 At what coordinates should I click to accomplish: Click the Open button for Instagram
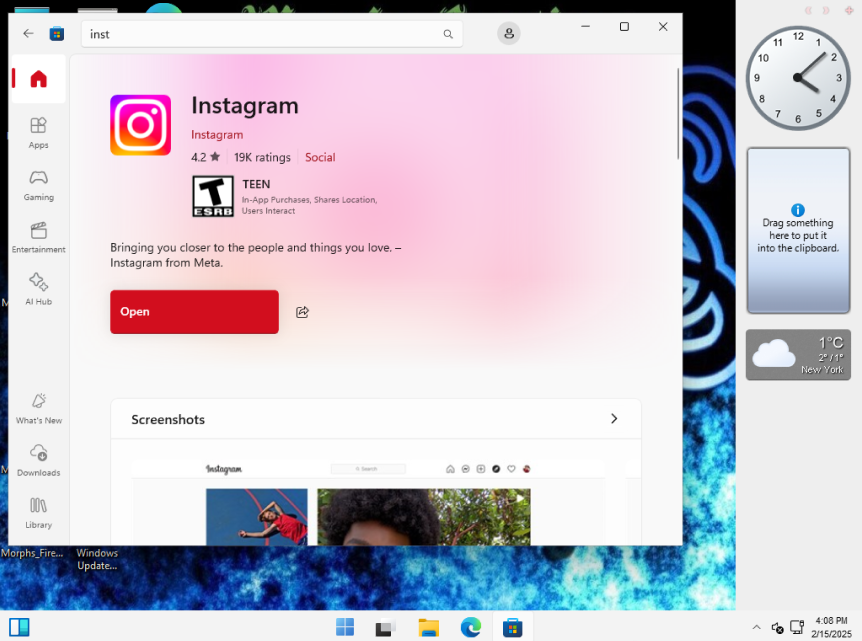point(194,312)
